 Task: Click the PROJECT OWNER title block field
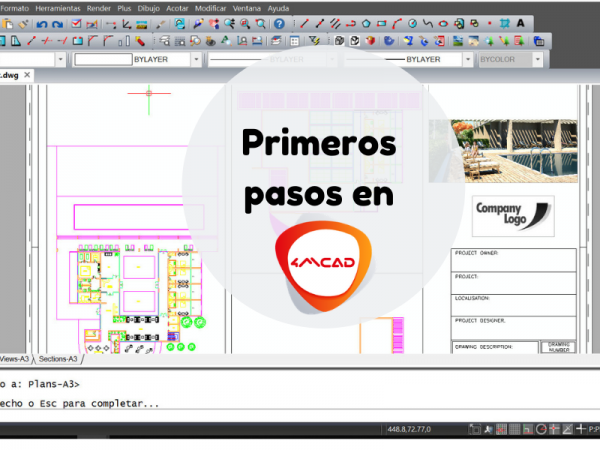click(x=514, y=260)
